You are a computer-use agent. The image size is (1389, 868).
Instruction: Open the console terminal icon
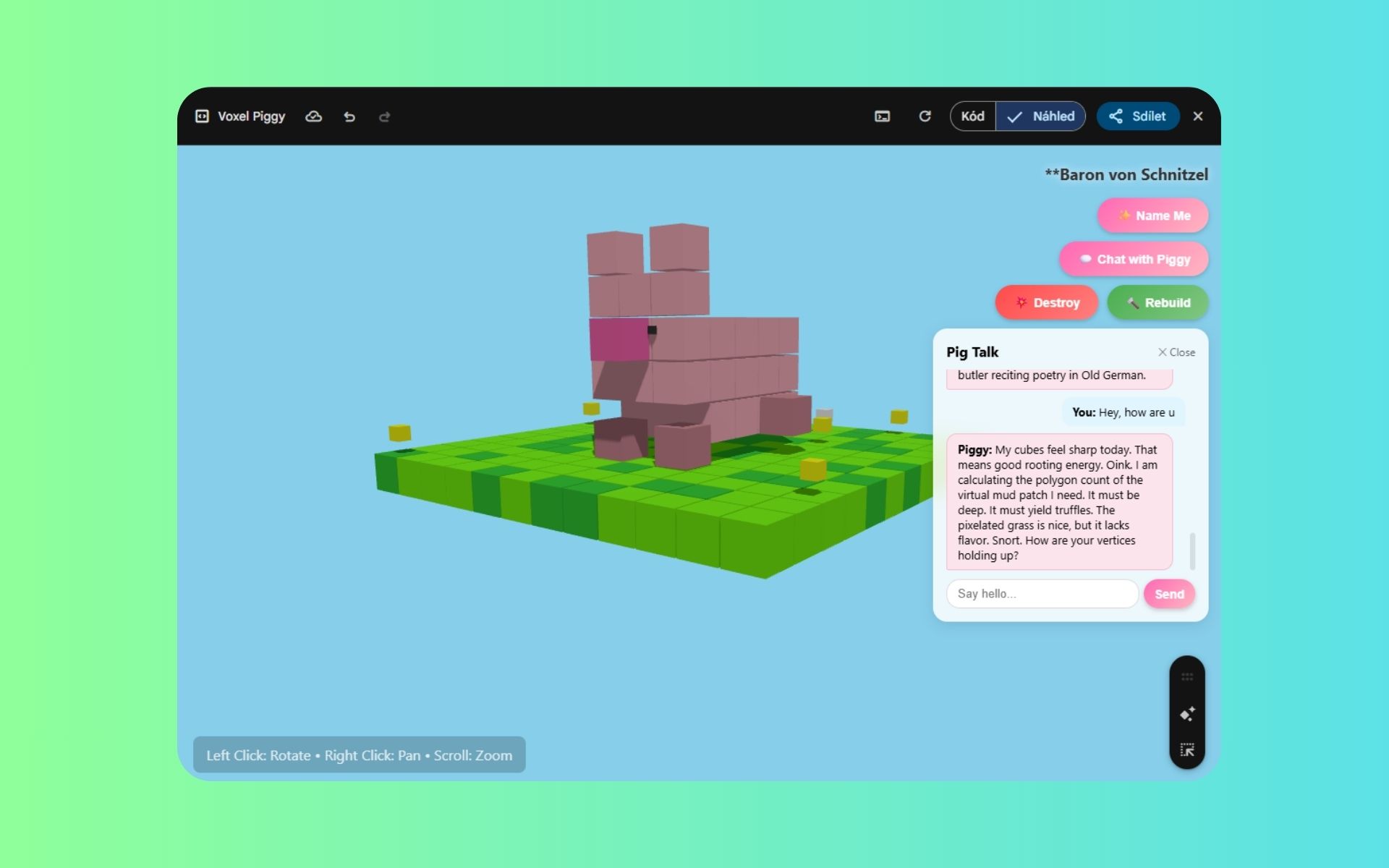882,116
